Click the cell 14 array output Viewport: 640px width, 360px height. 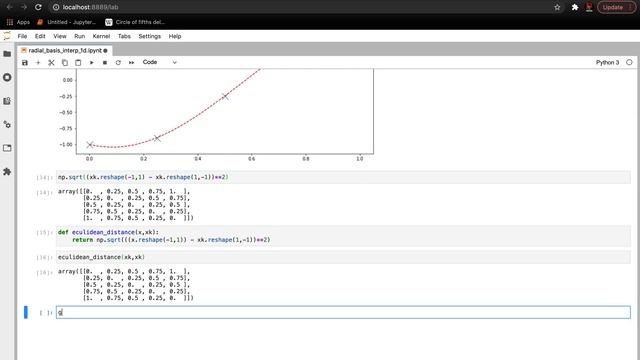coord(126,204)
